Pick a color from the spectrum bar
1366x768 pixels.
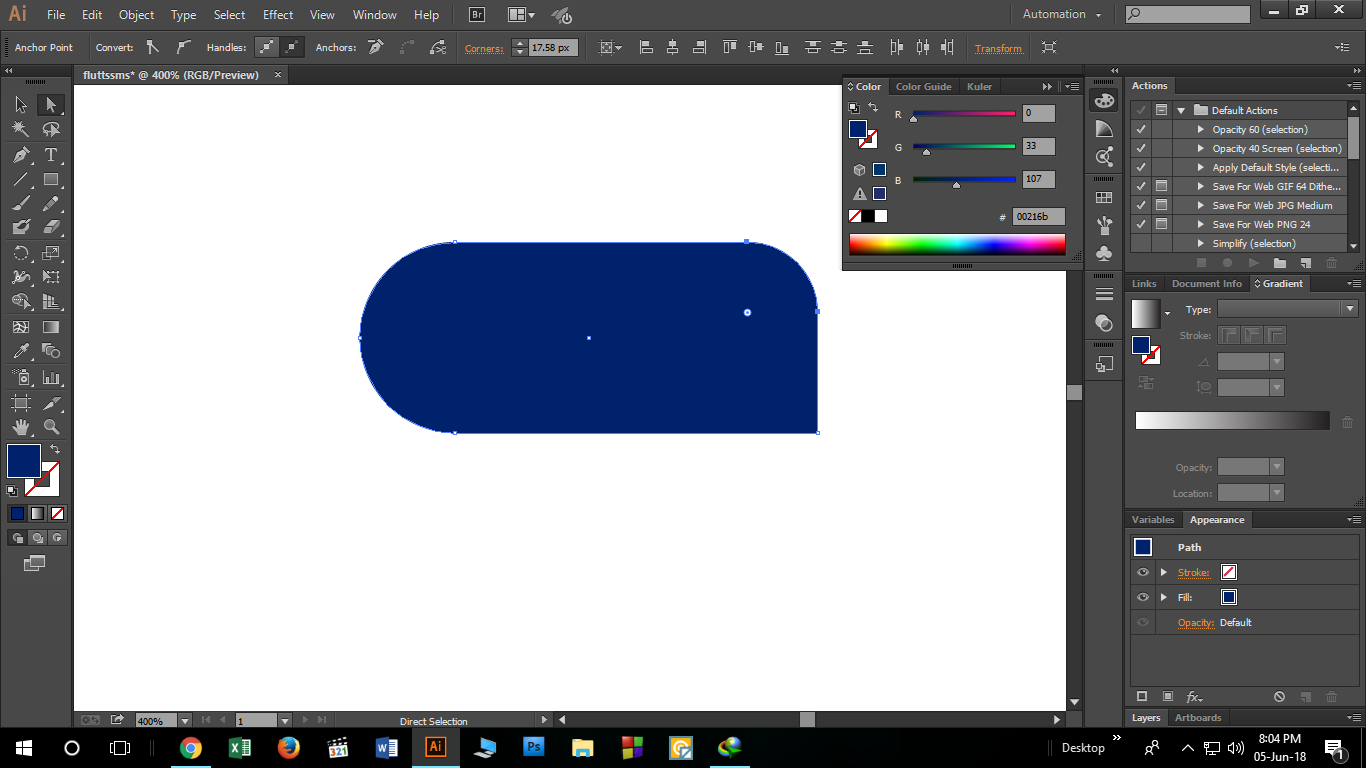[957, 245]
